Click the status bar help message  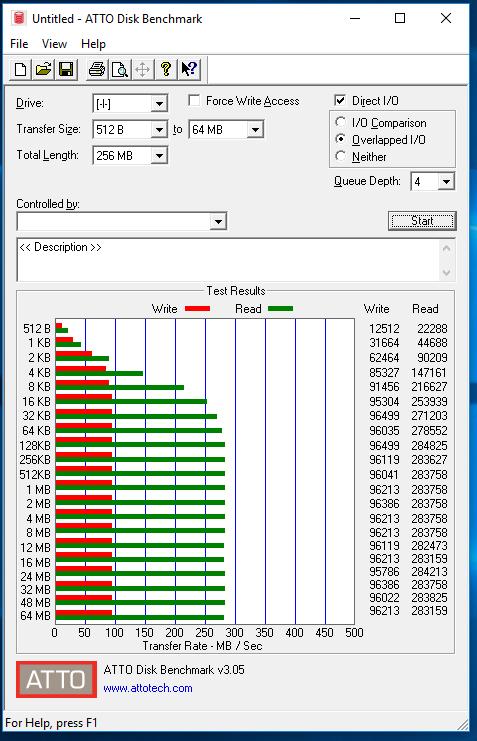(x=51, y=723)
